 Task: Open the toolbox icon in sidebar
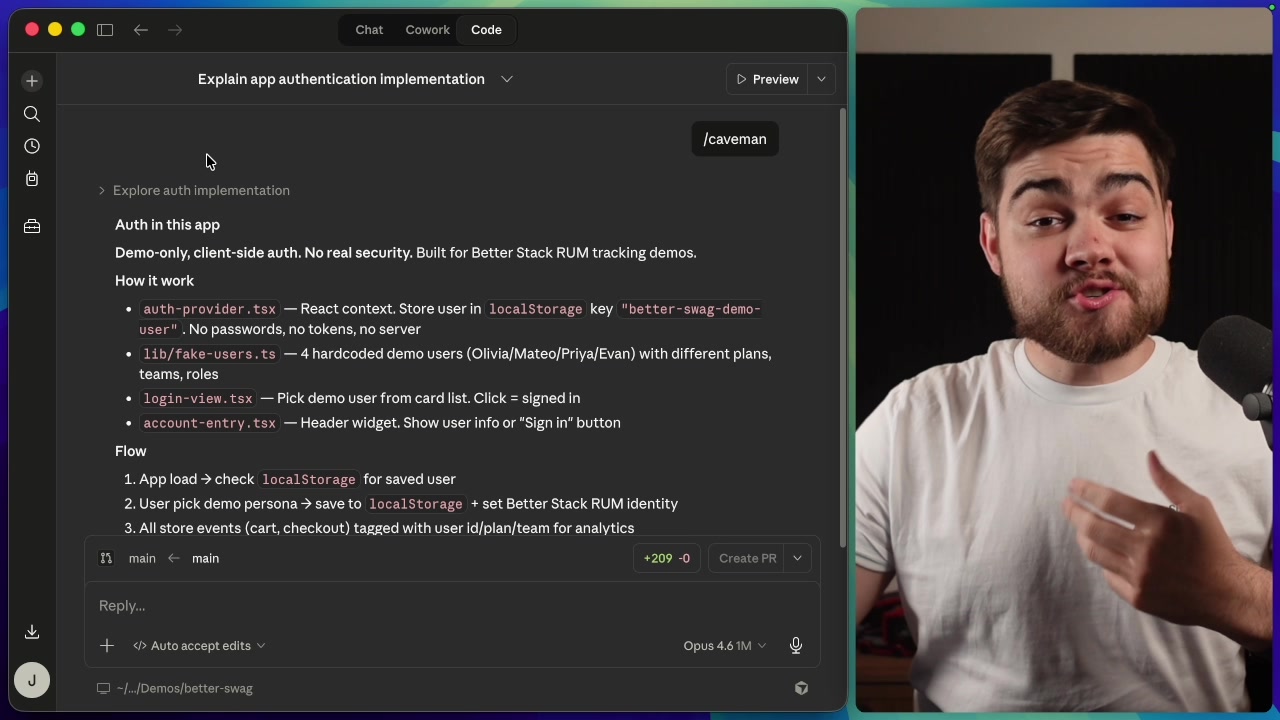(x=32, y=227)
